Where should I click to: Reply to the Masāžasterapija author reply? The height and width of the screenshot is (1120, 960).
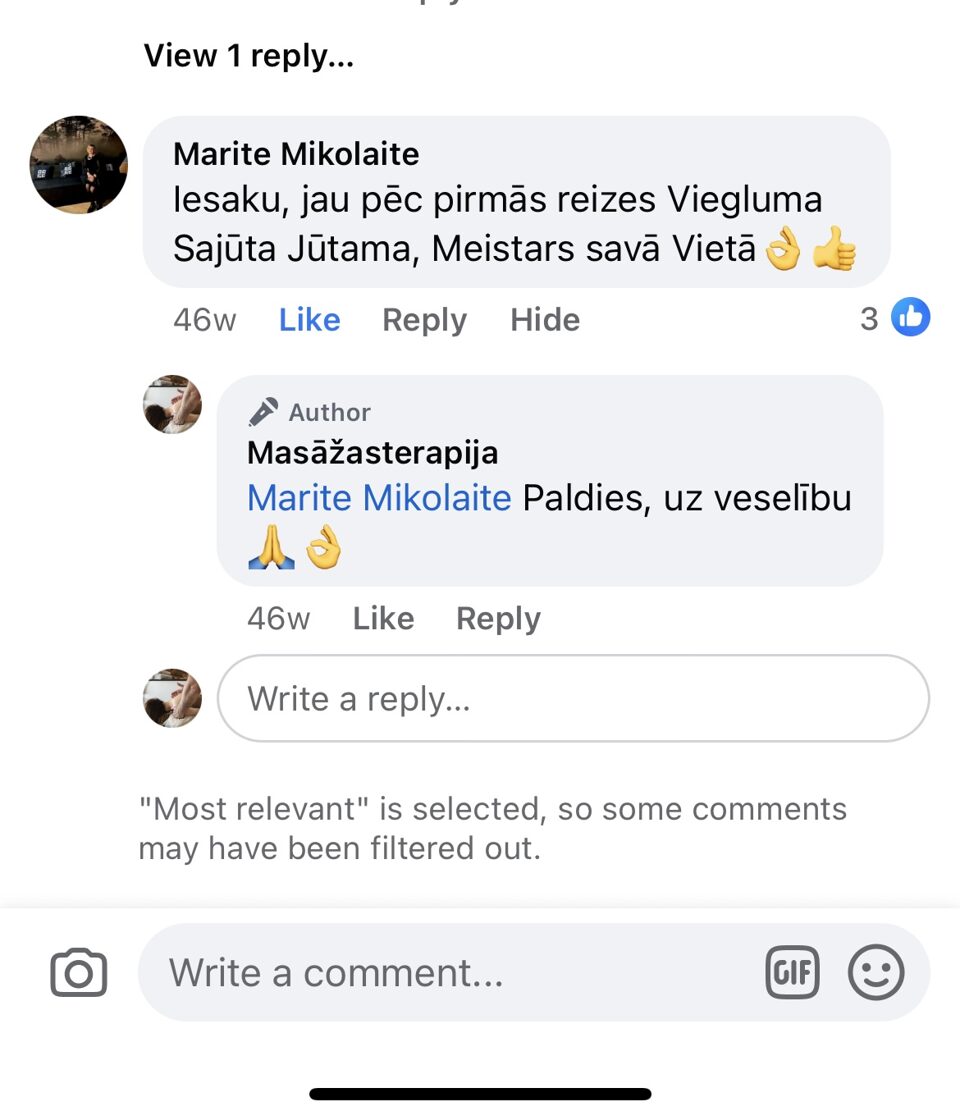pos(498,619)
